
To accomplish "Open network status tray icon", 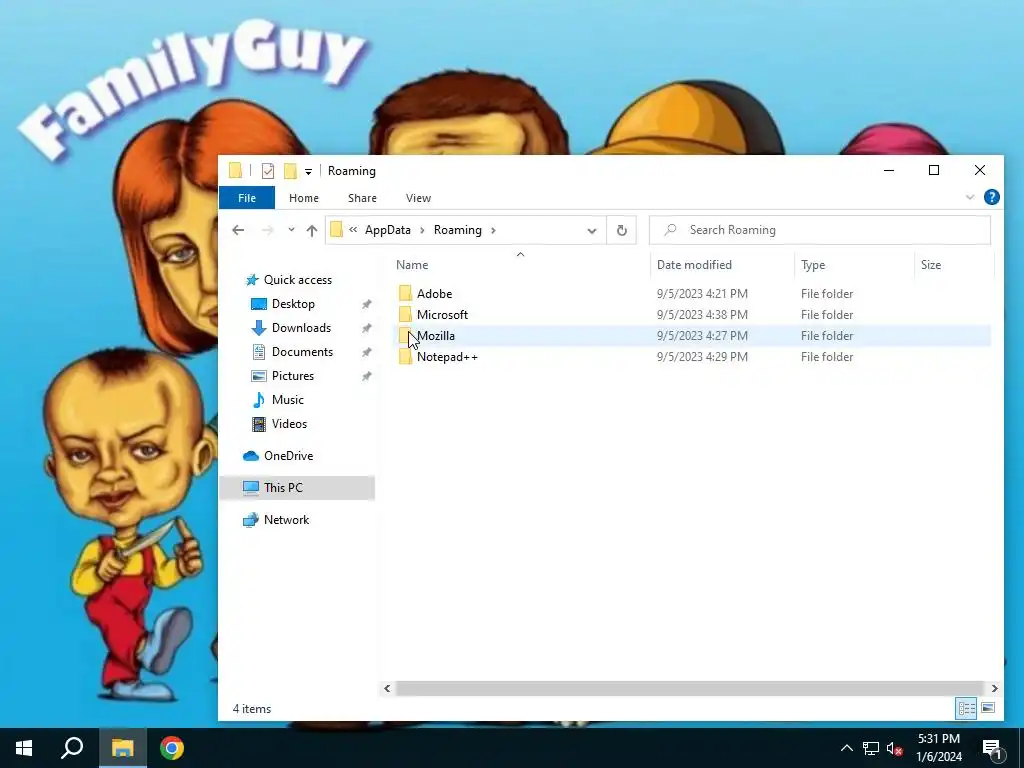I will click(871, 748).
